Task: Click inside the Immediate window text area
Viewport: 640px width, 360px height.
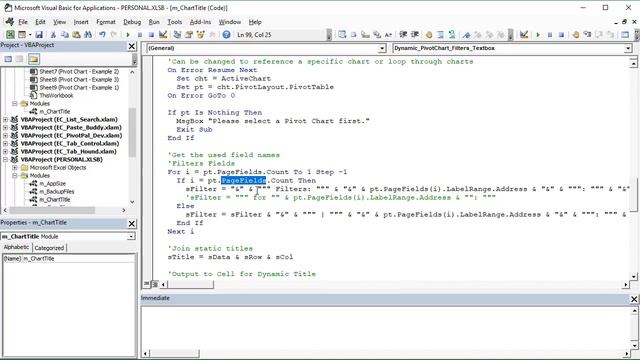Action: click(x=386, y=328)
